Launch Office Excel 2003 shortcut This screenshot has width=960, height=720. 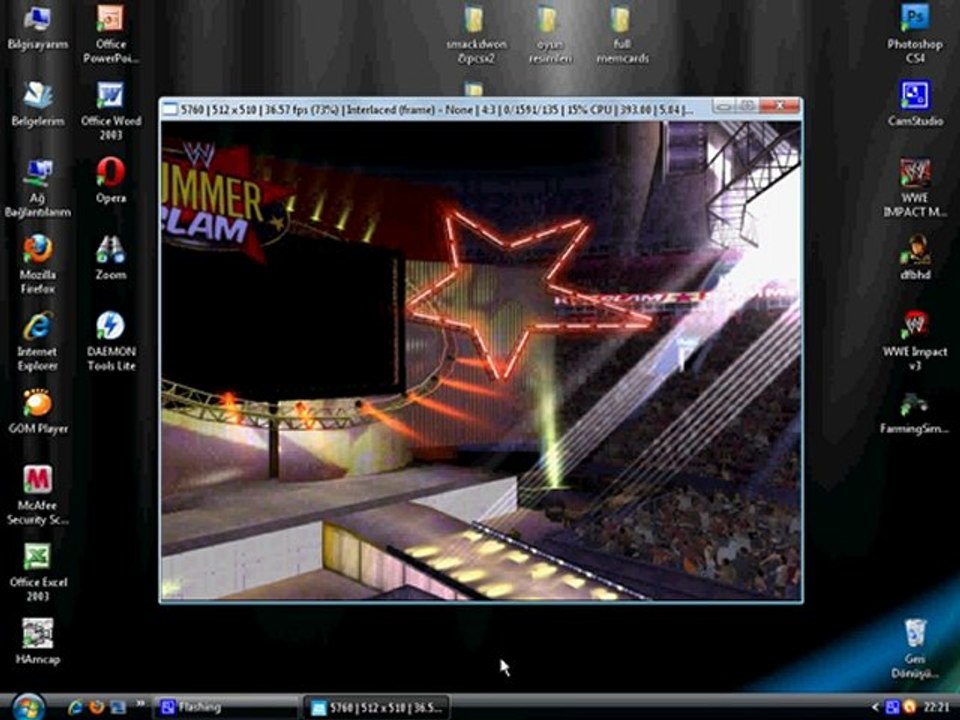(x=37, y=572)
